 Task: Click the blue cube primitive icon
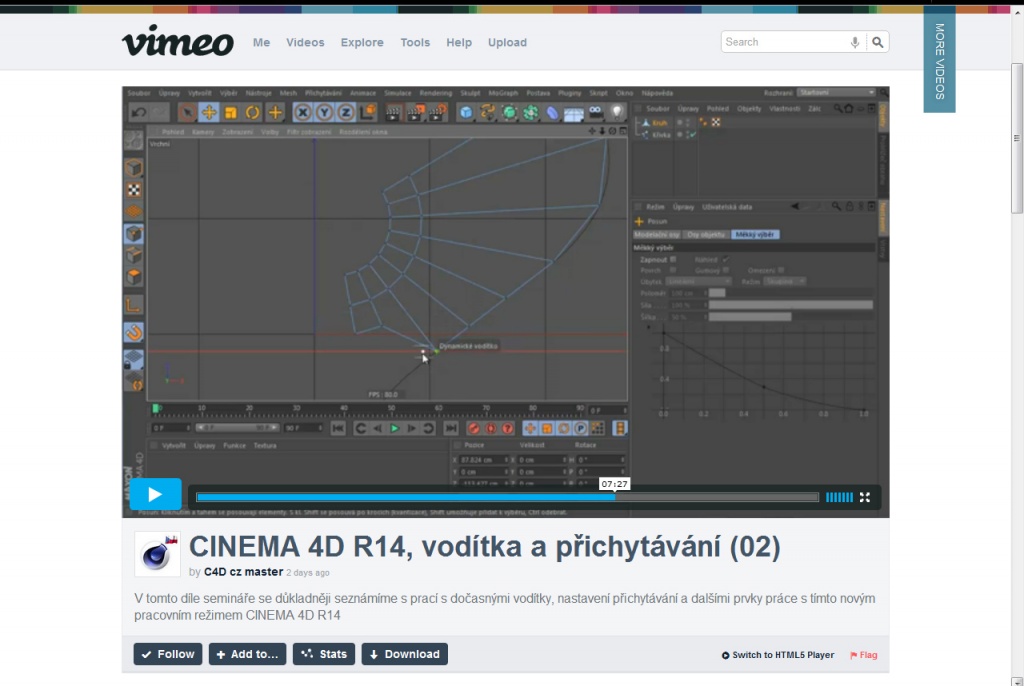point(465,112)
